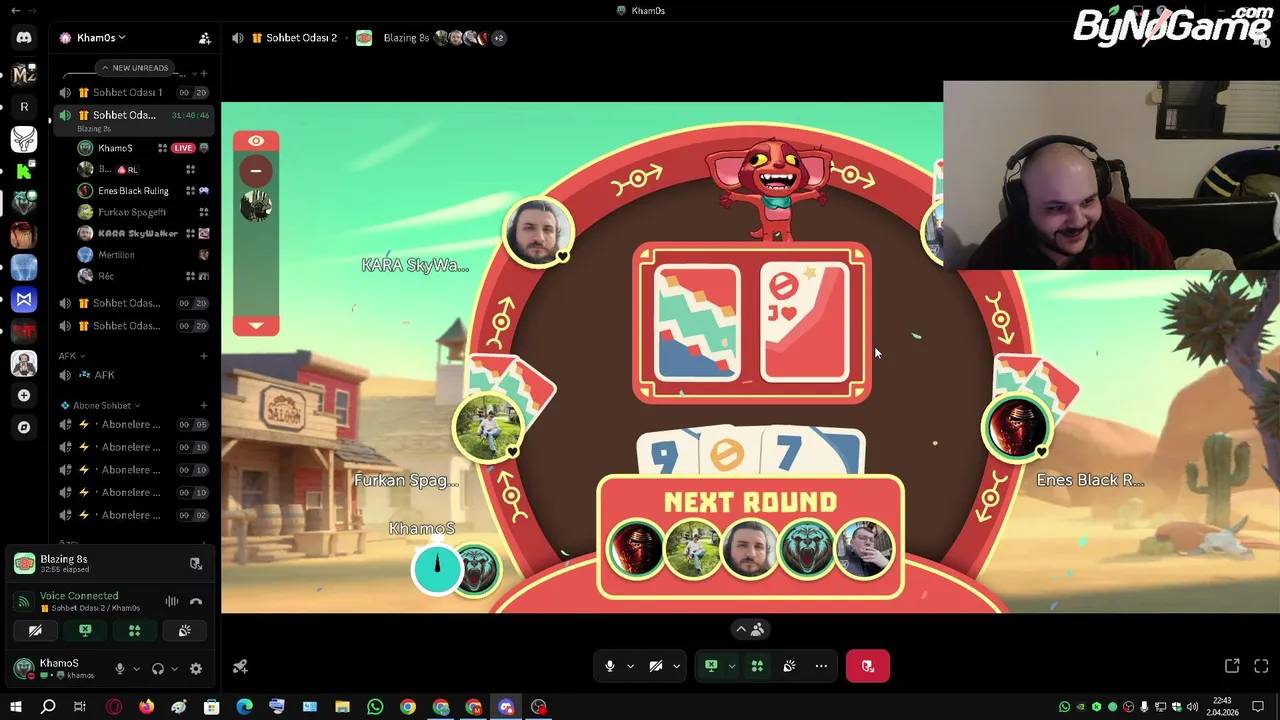1280x720 pixels.
Task: Leave Blazing 8s activity from the status panel
Action: (x=196, y=564)
